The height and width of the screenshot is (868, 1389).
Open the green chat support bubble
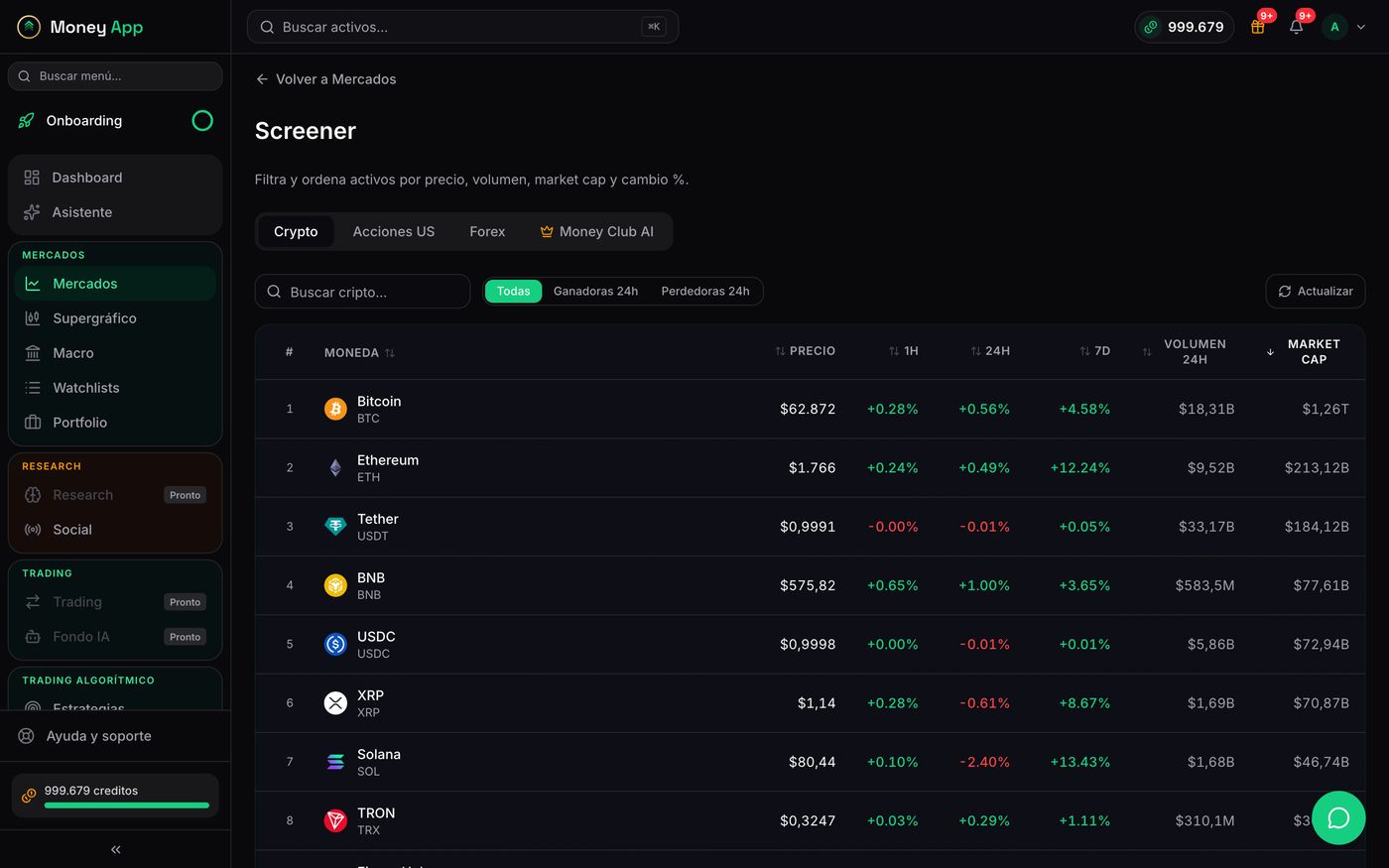(1338, 817)
